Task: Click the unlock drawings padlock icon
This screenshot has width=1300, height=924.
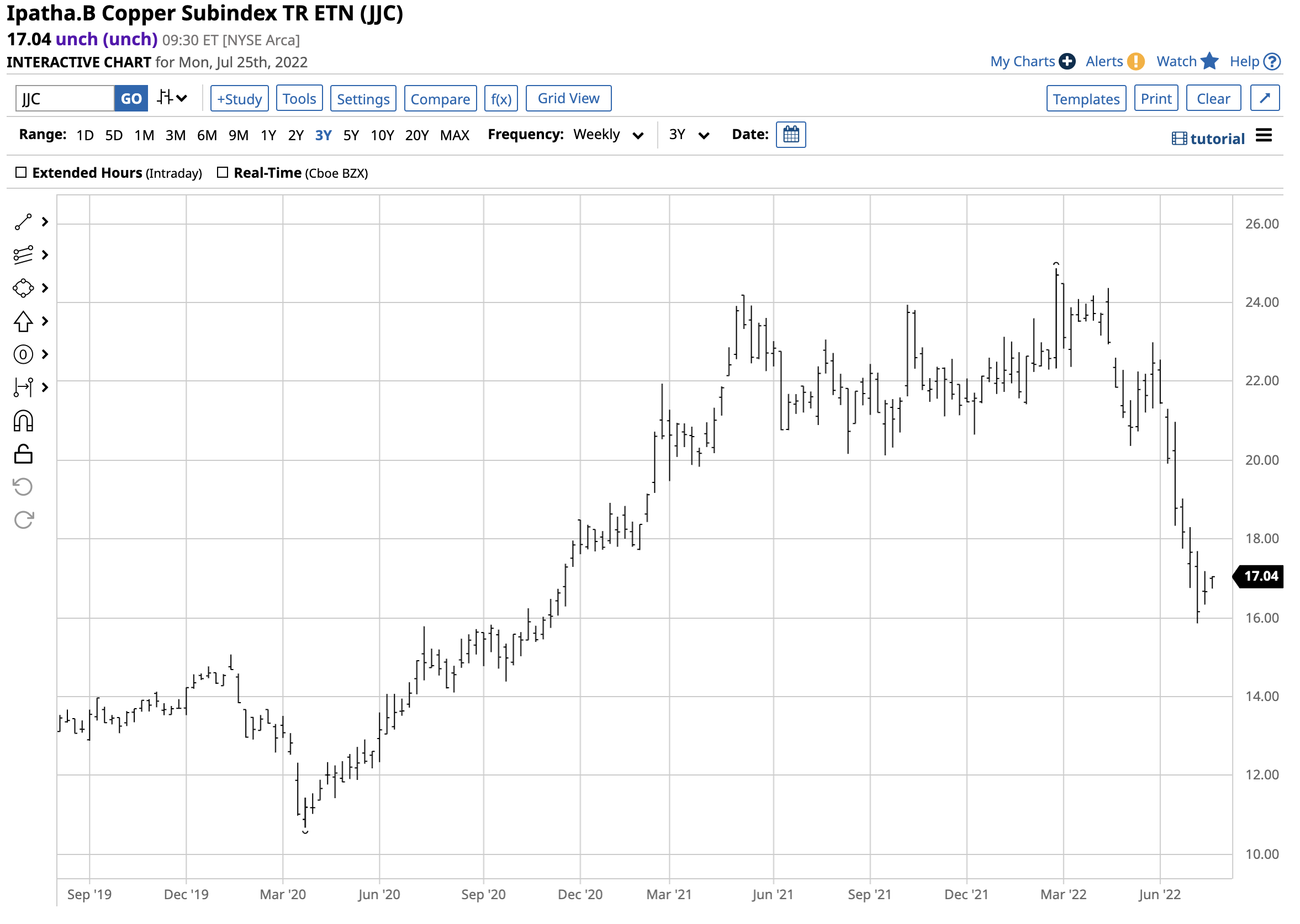Action: (x=23, y=455)
